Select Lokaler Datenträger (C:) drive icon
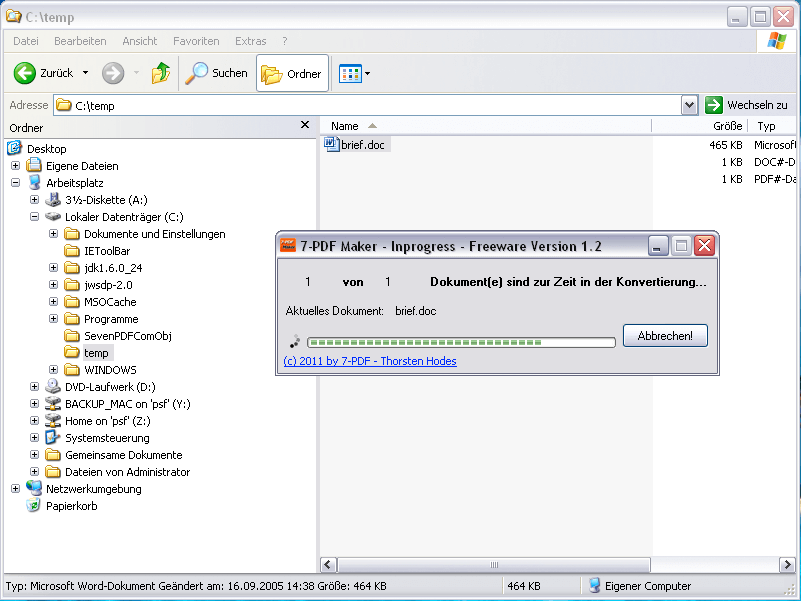The width and height of the screenshot is (801, 601). (53, 217)
